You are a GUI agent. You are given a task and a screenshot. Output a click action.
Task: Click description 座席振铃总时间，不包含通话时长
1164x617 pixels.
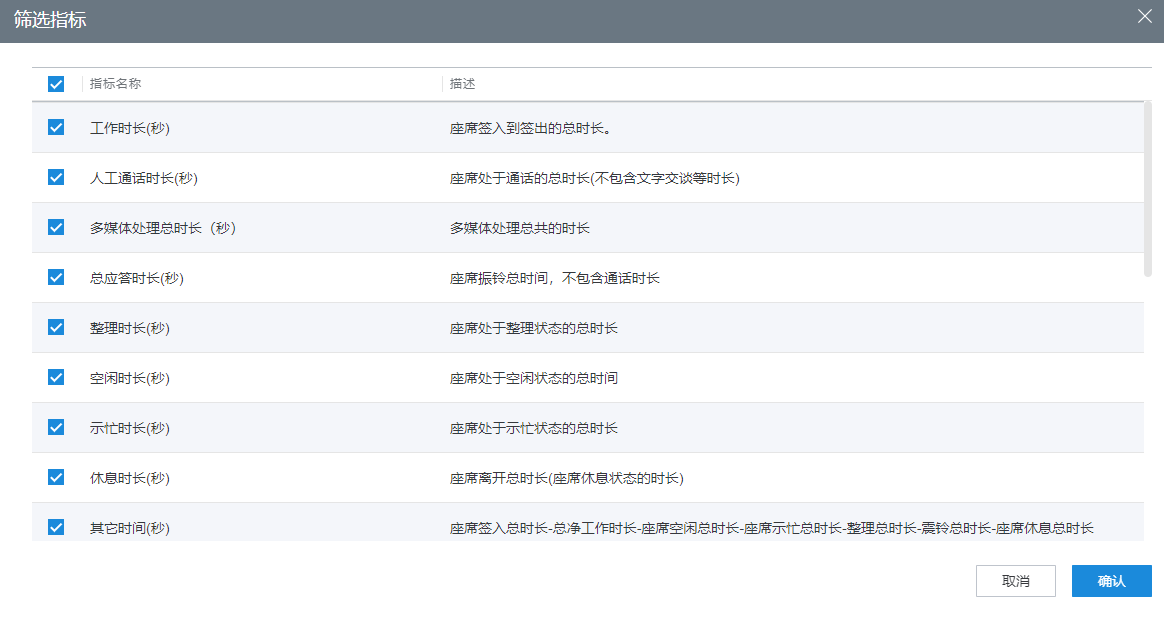click(x=555, y=278)
